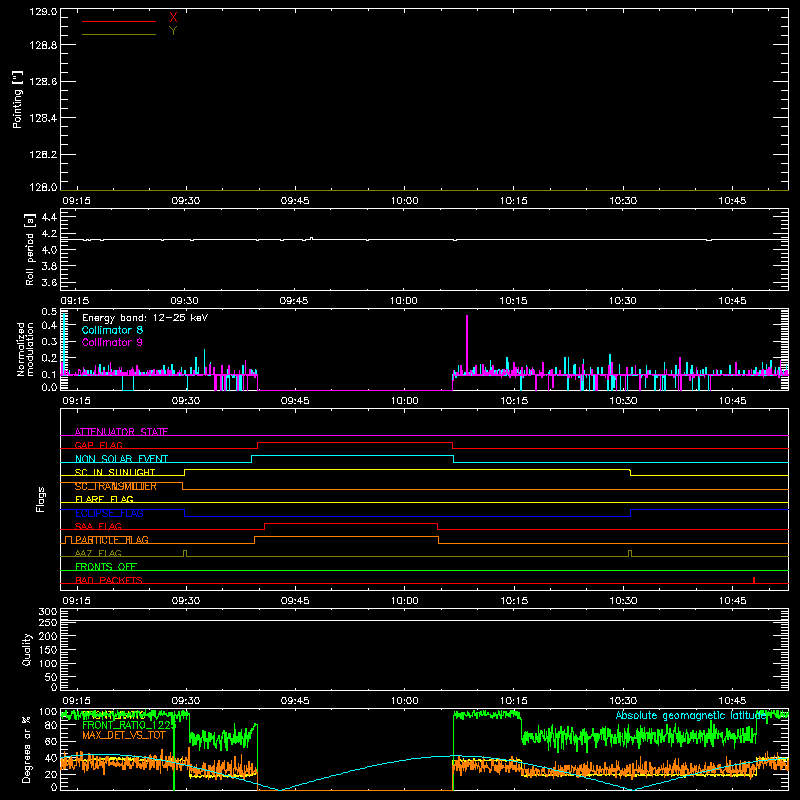Viewport: 800px width, 800px height.
Task: Click the ECLIPSE_FLAG label
Action: [x=109, y=513]
